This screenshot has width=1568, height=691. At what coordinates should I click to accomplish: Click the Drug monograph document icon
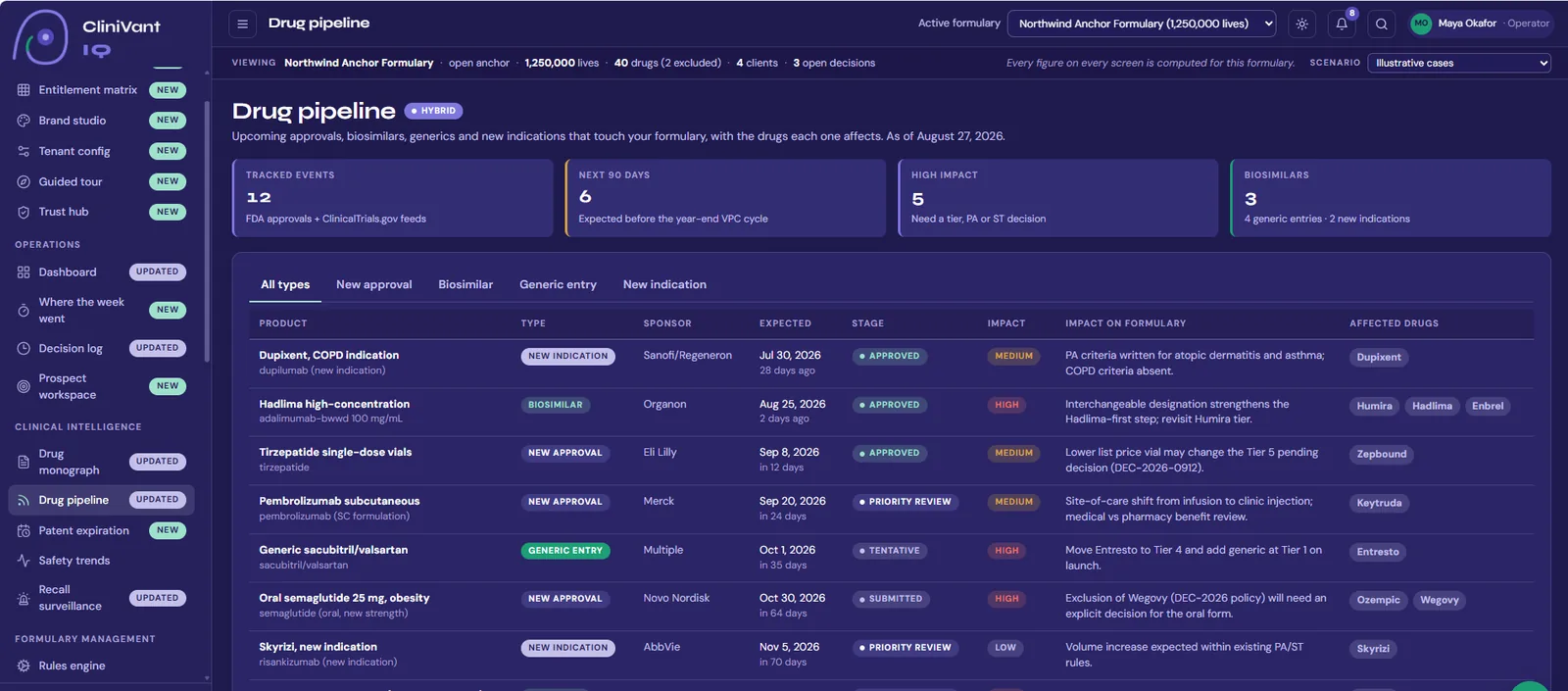[24, 462]
